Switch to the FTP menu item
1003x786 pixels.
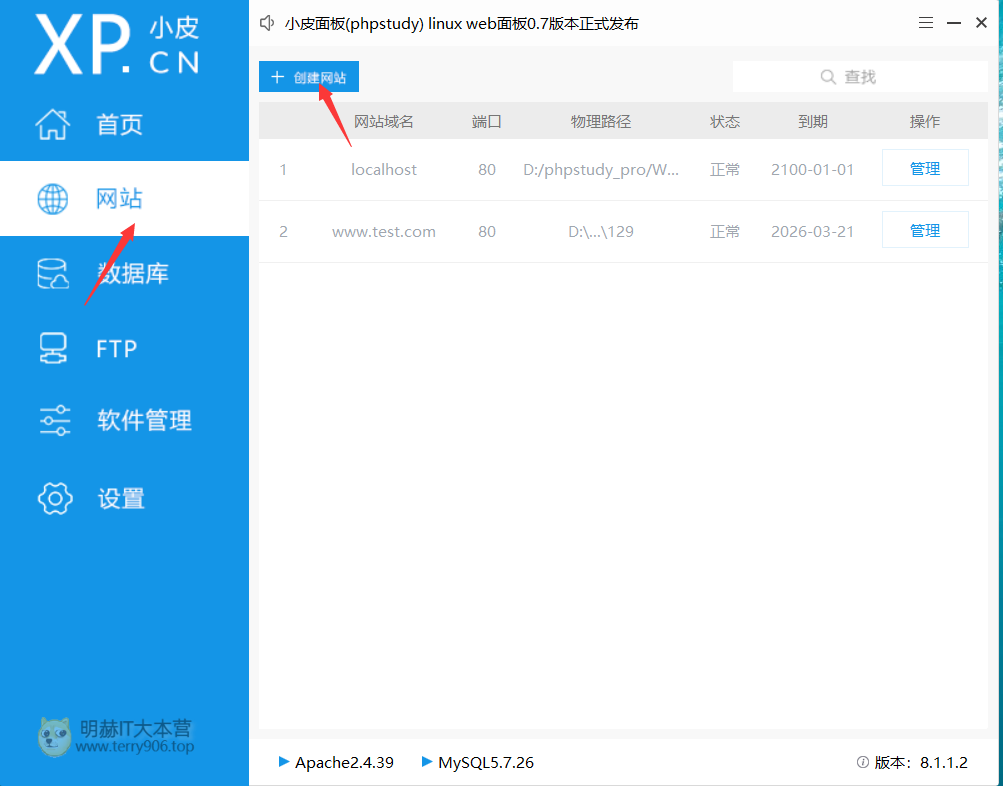tap(124, 349)
